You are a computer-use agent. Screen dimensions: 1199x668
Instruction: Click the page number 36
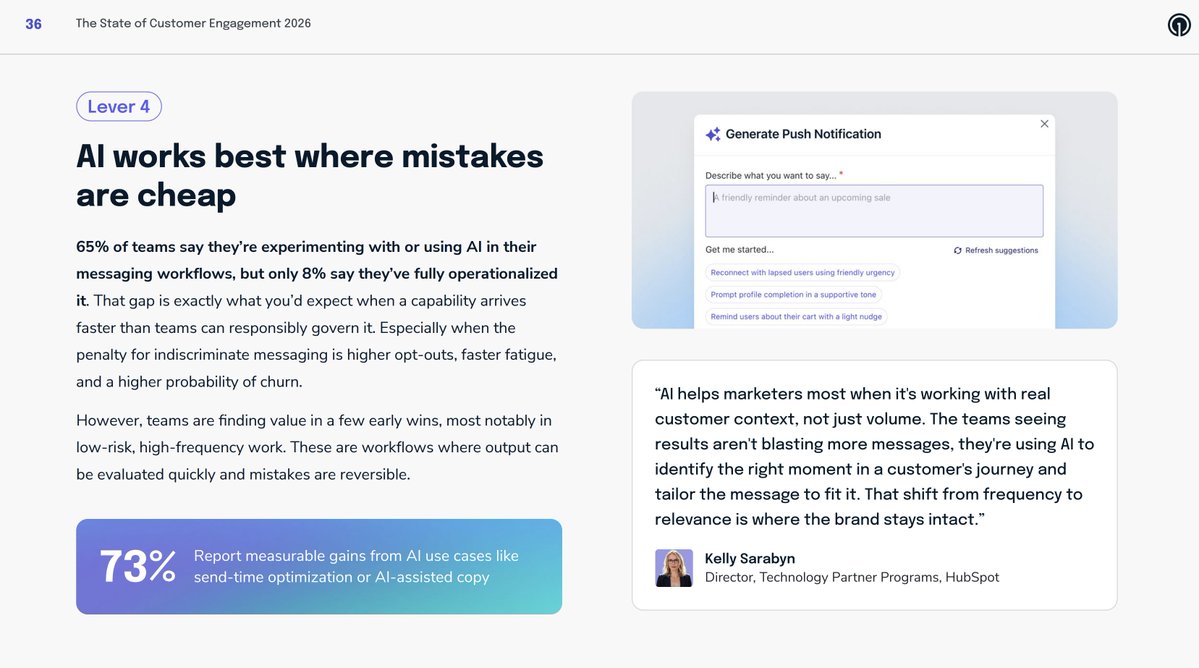pos(34,24)
